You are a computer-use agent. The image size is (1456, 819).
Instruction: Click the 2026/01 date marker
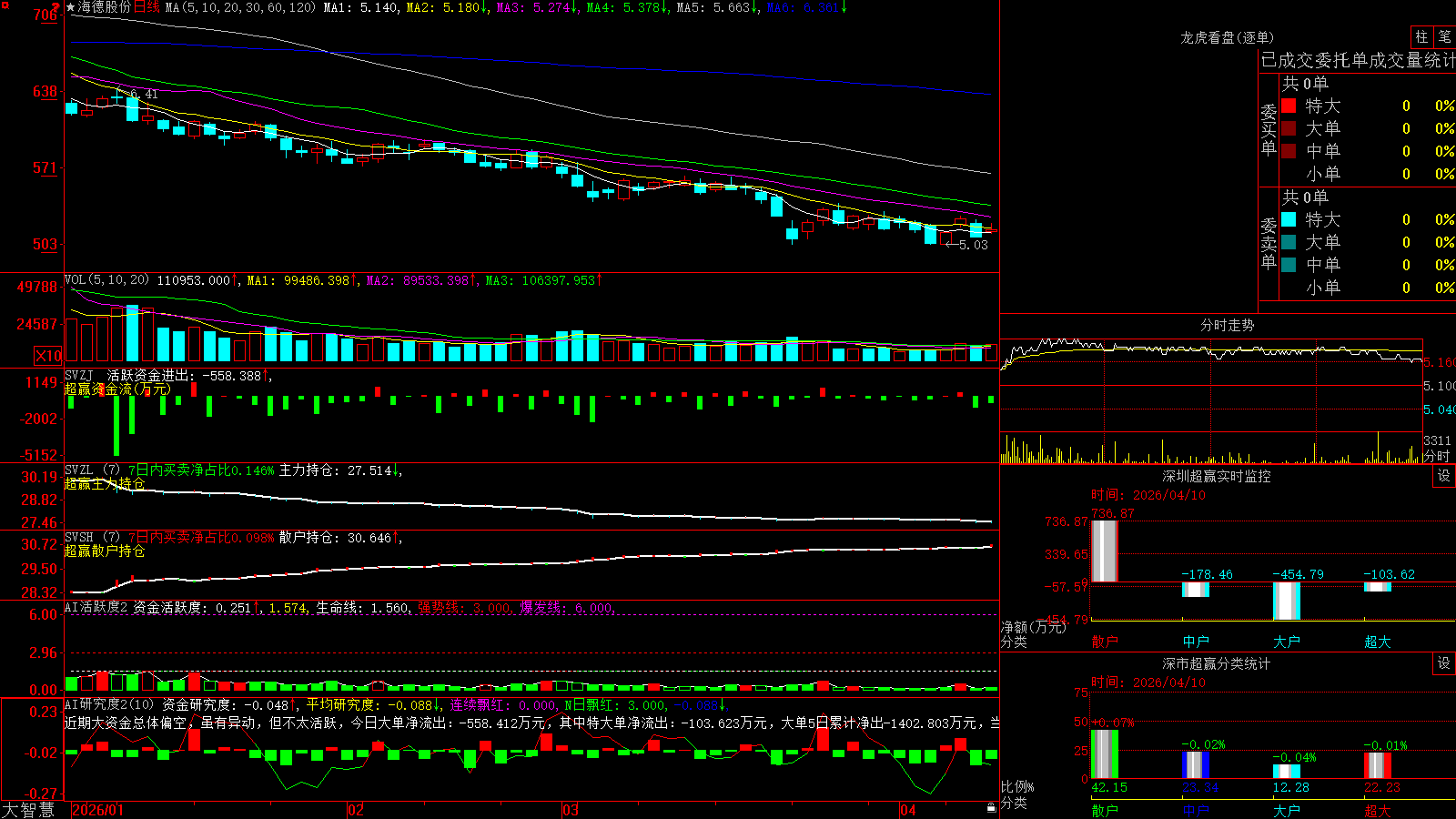tap(97, 810)
